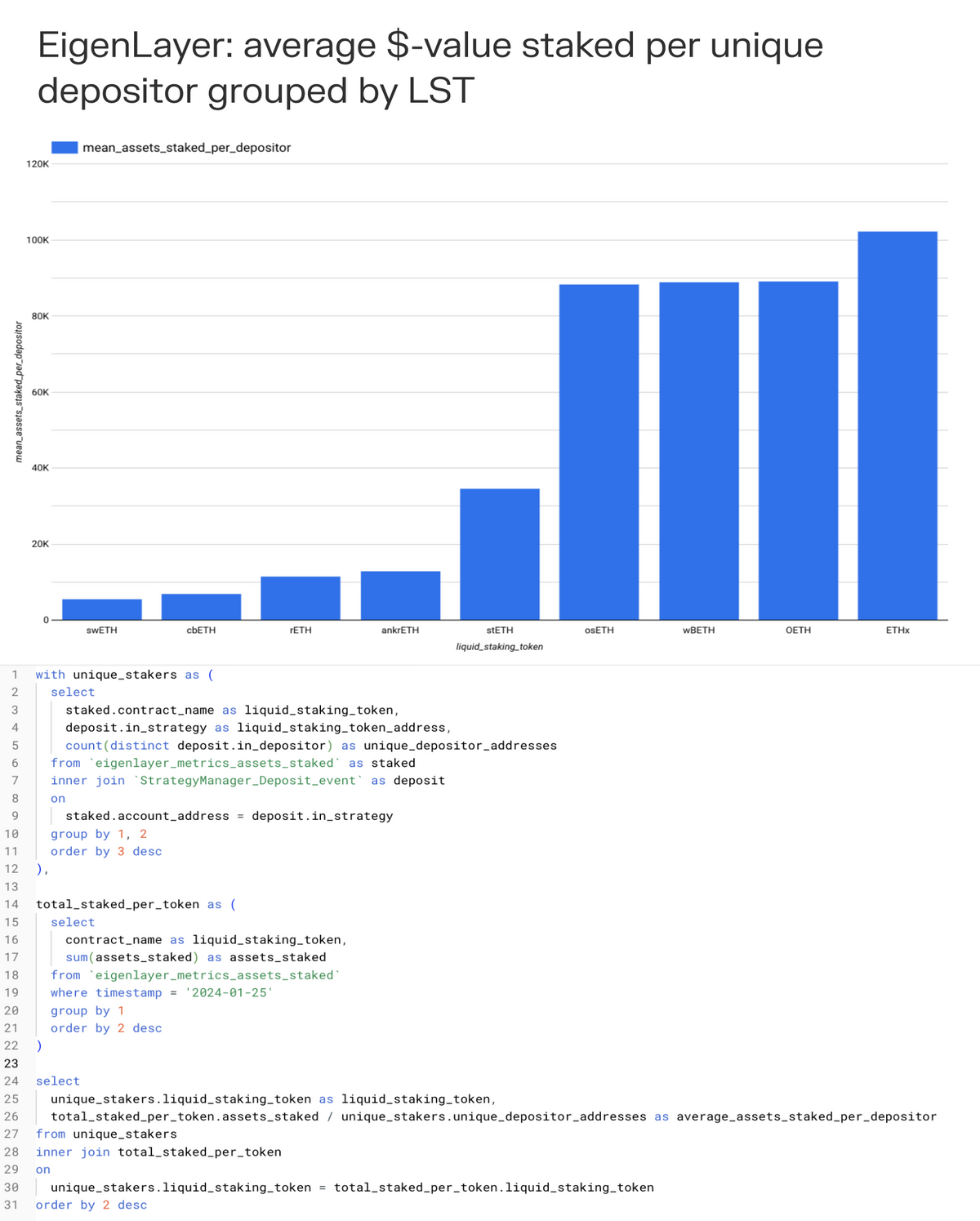The width and height of the screenshot is (980, 1221).
Task: Click the liquid_staking_token axis title
Action: click(x=500, y=647)
